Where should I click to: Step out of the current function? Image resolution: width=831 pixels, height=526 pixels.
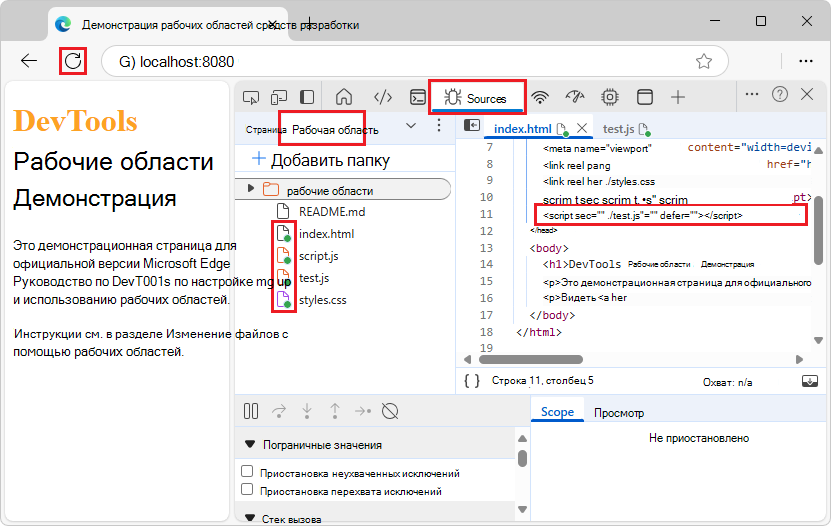335,411
